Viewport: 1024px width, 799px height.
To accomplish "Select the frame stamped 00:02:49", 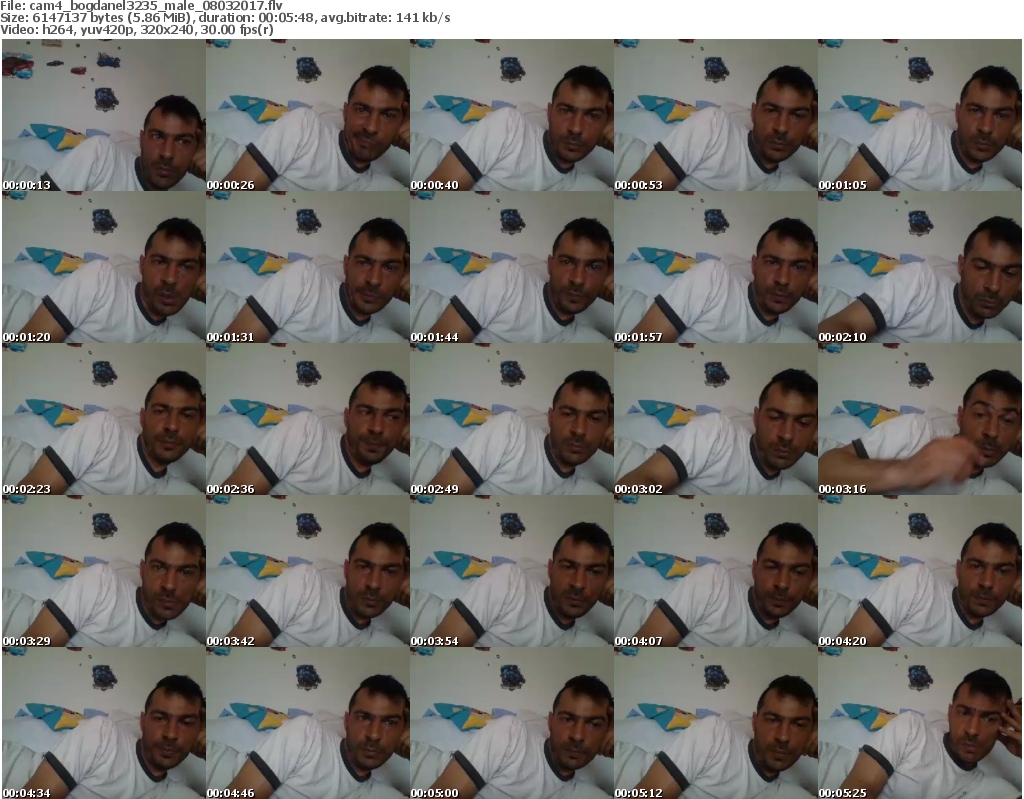I will click(x=511, y=419).
